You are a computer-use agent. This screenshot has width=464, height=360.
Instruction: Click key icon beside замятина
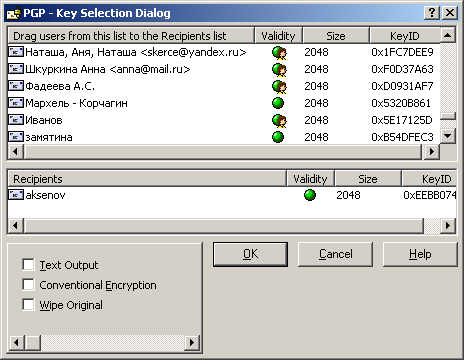16,137
